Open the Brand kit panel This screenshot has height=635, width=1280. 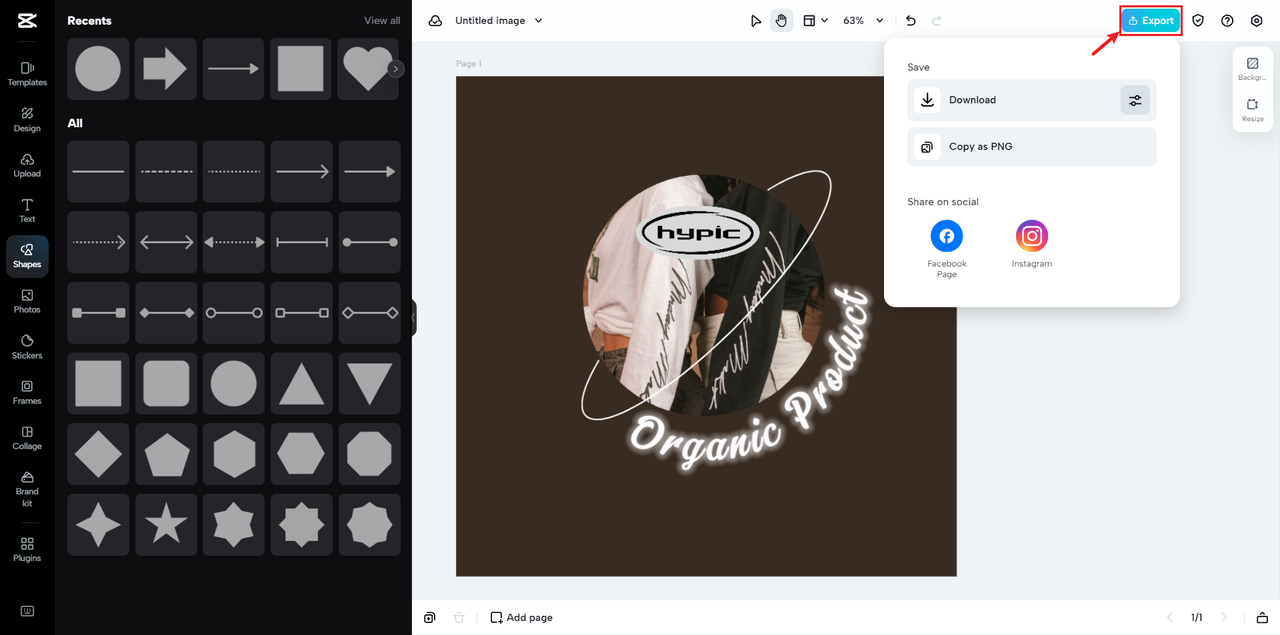click(27, 490)
